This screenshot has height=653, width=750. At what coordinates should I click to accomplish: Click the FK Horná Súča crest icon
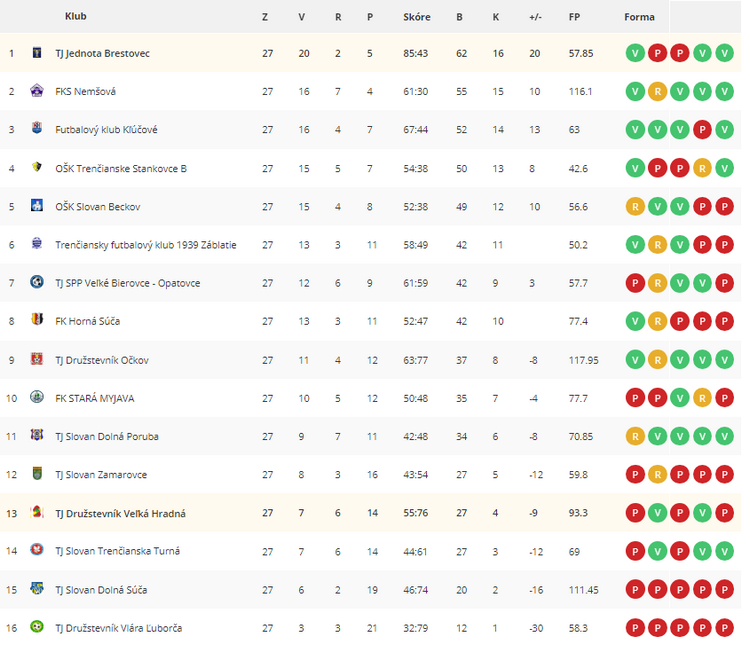click(37, 319)
